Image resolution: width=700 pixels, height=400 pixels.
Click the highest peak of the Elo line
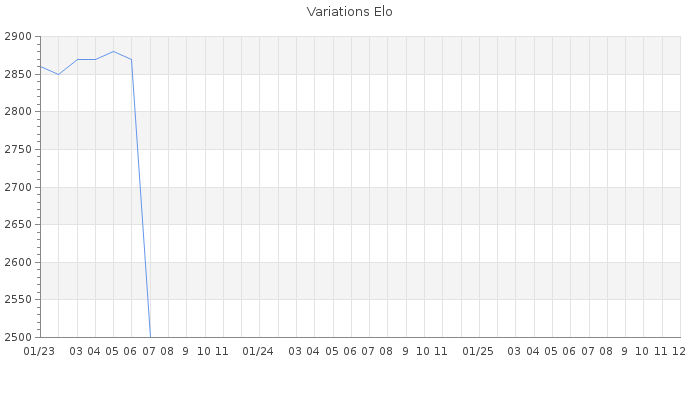pos(113,51)
